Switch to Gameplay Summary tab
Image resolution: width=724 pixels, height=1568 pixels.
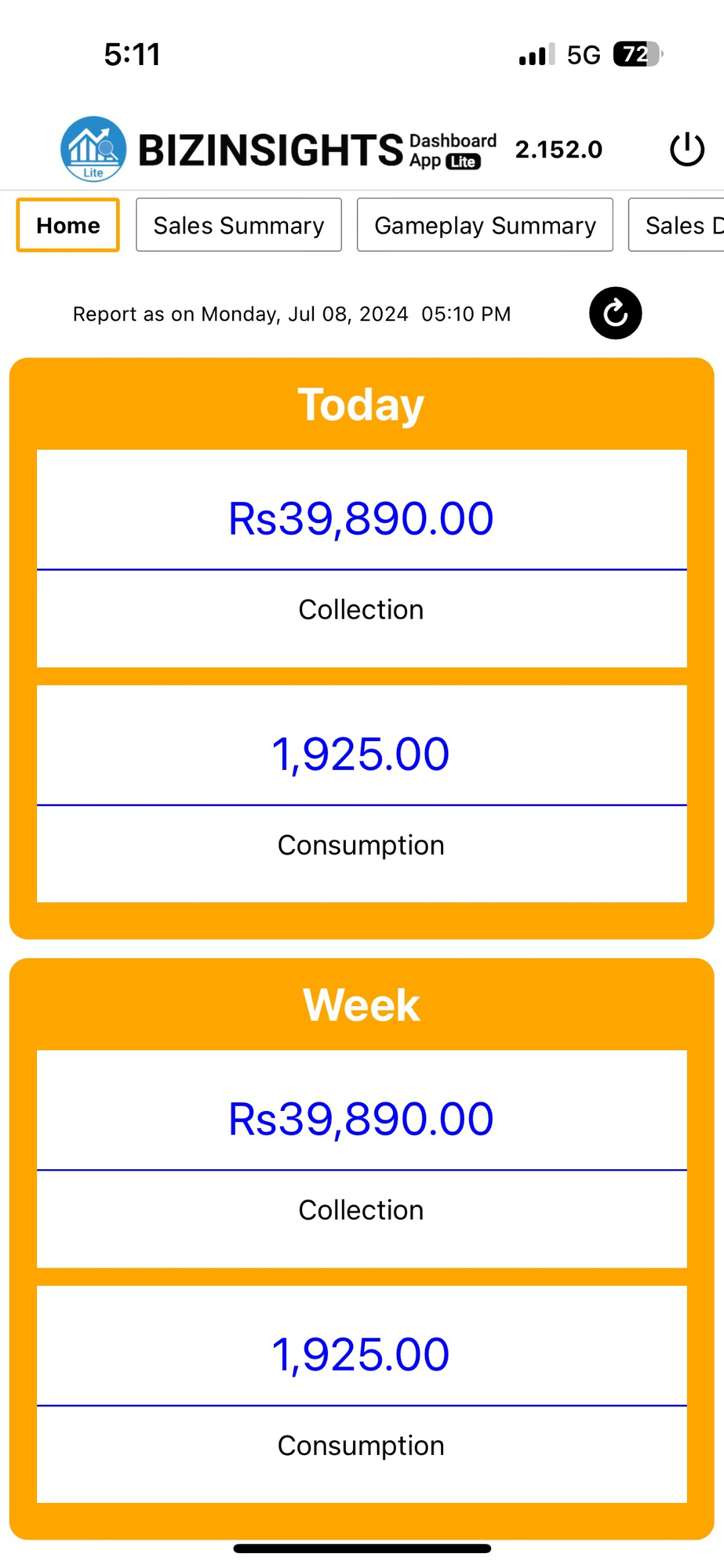485,225
